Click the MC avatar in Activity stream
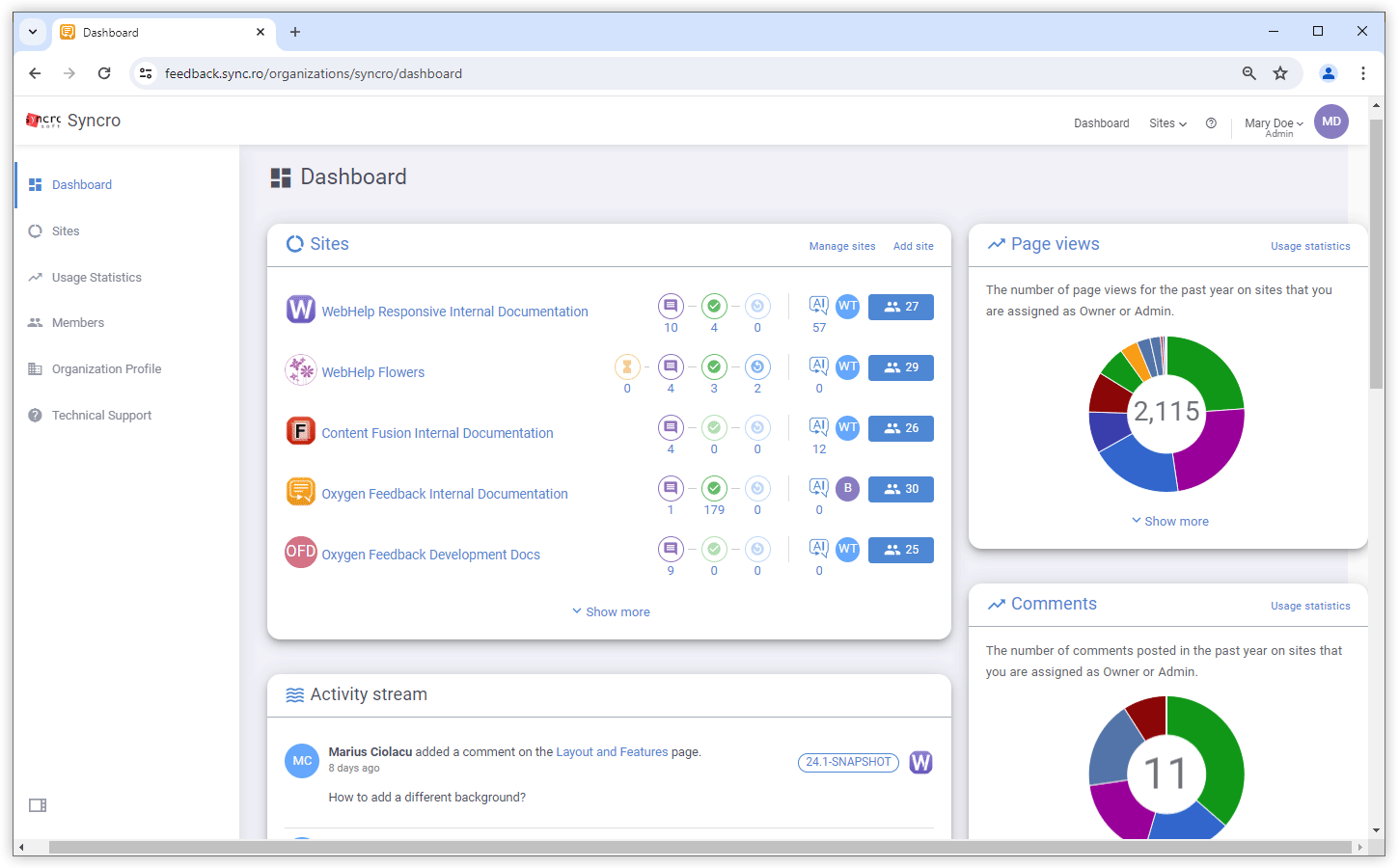 pos(302,761)
